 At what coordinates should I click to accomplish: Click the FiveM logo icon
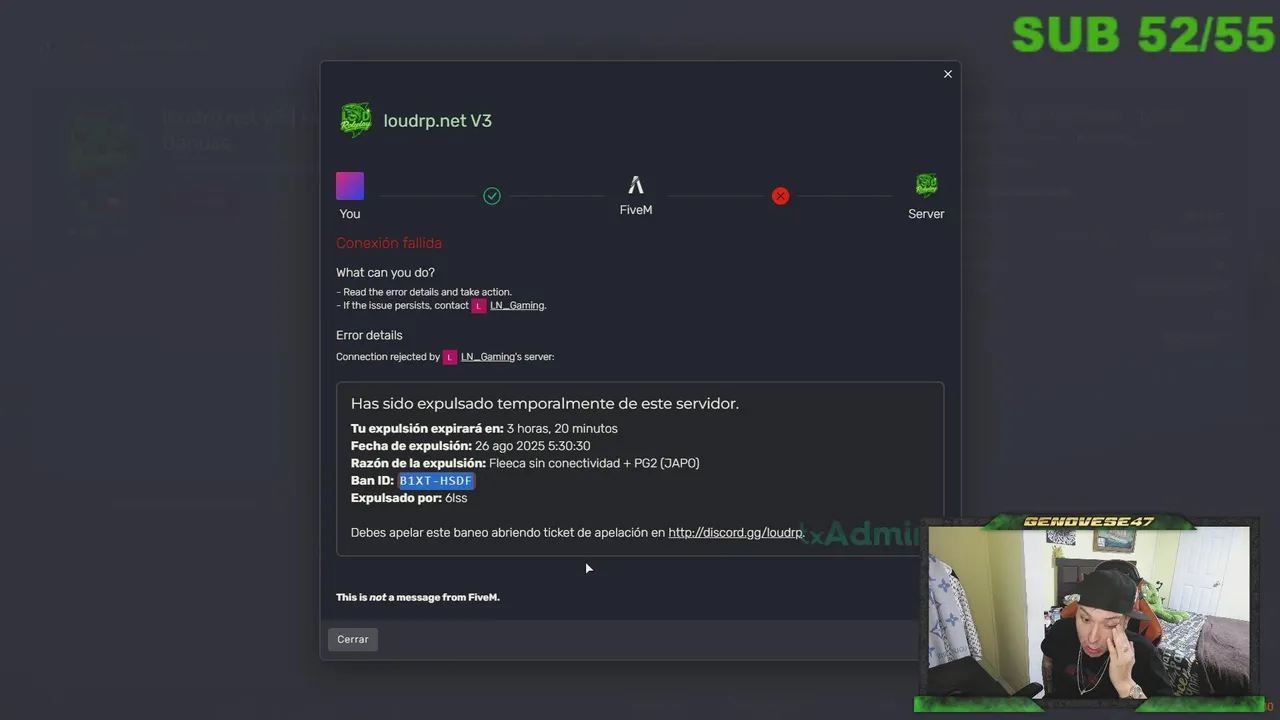[636, 185]
